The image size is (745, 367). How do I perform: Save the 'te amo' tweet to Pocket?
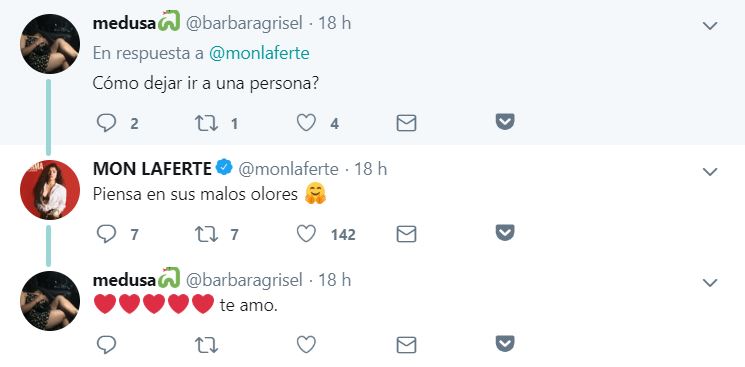505,343
